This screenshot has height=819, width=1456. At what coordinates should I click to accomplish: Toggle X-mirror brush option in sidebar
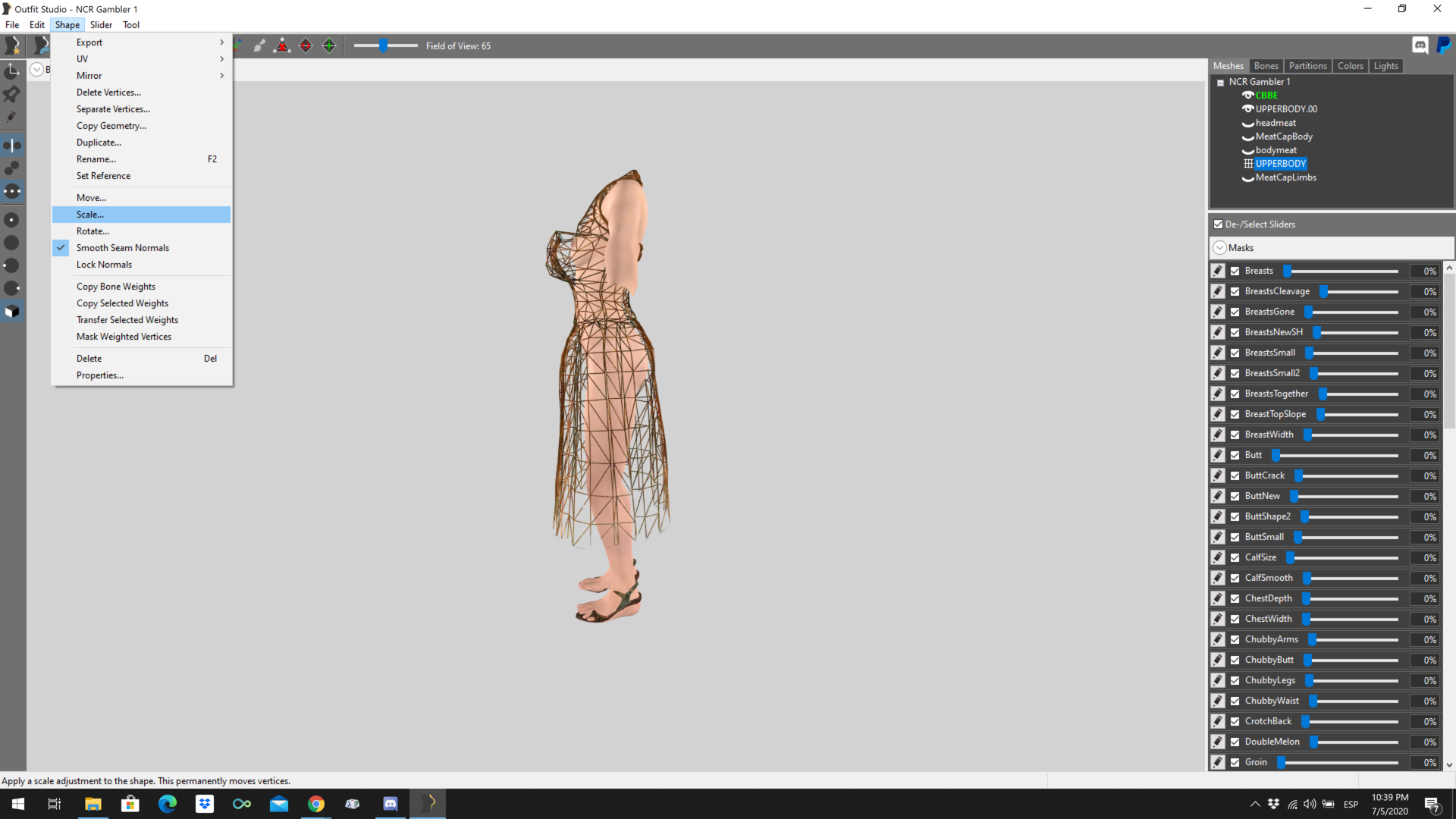click(x=12, y=145)
